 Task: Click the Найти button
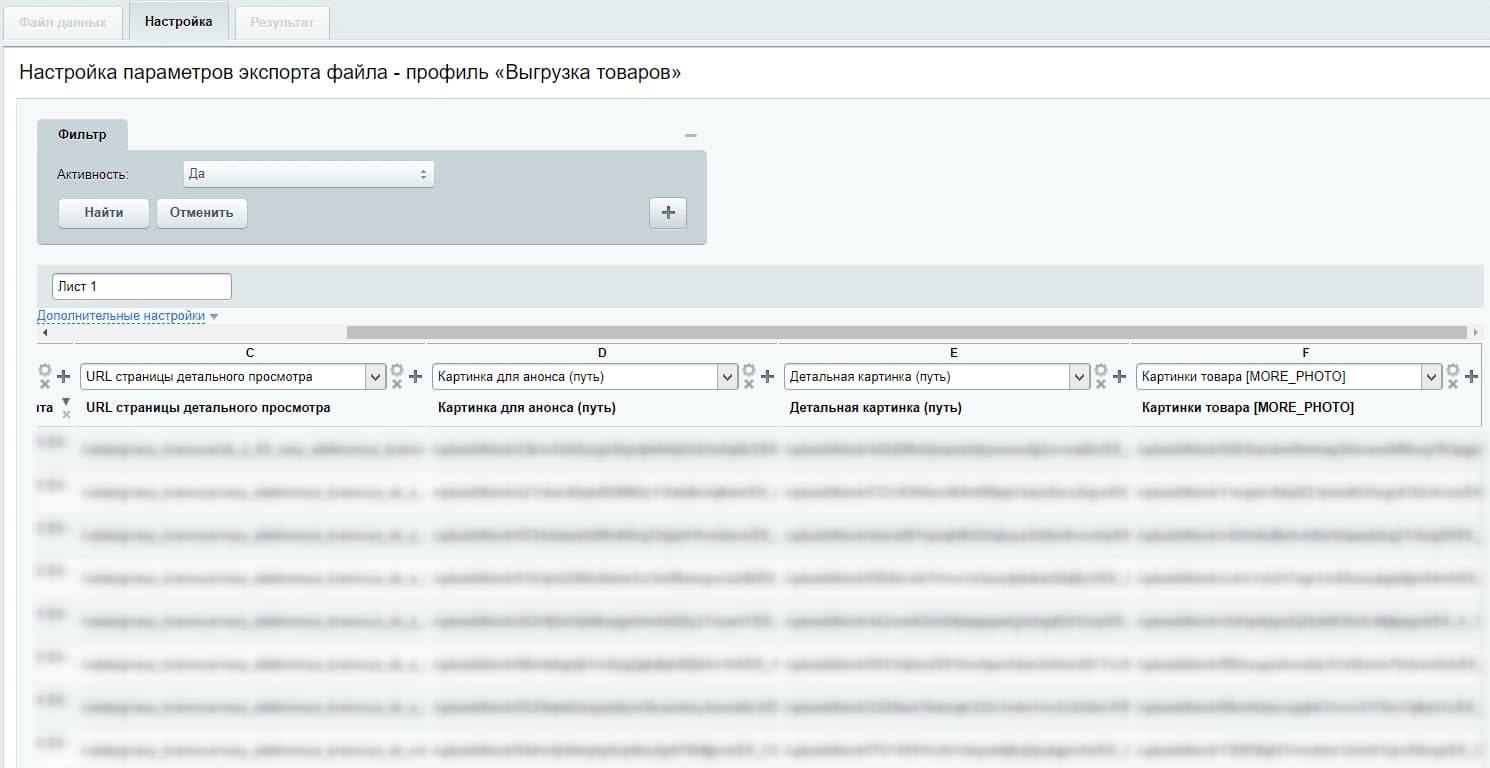coord(104,213)
